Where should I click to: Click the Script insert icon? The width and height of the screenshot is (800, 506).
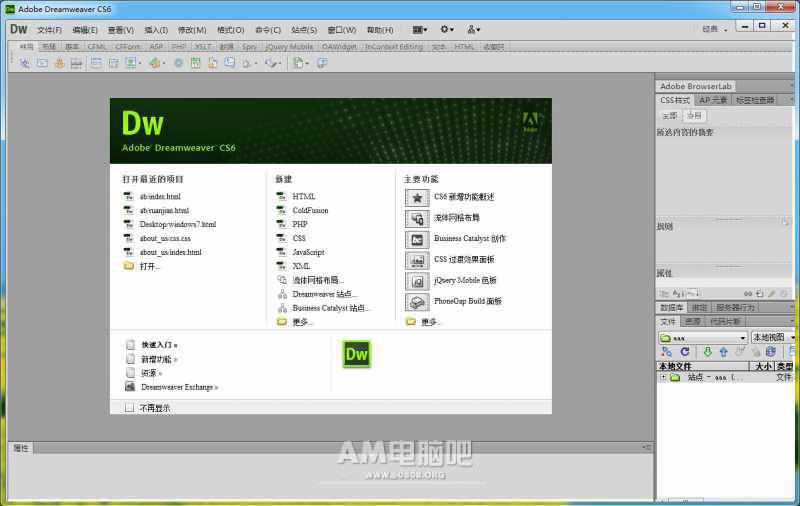tap(270, 63)
